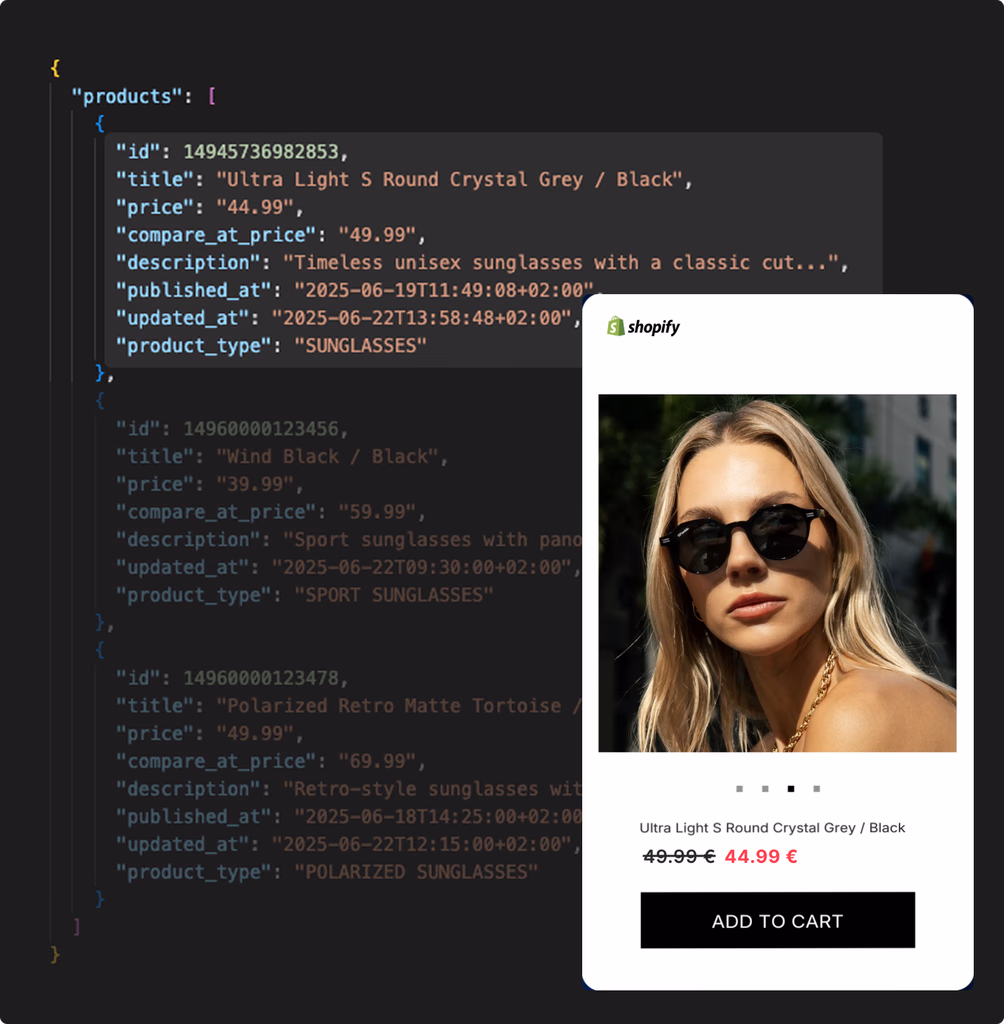Click the id value 14945736982853

point(261,152)
